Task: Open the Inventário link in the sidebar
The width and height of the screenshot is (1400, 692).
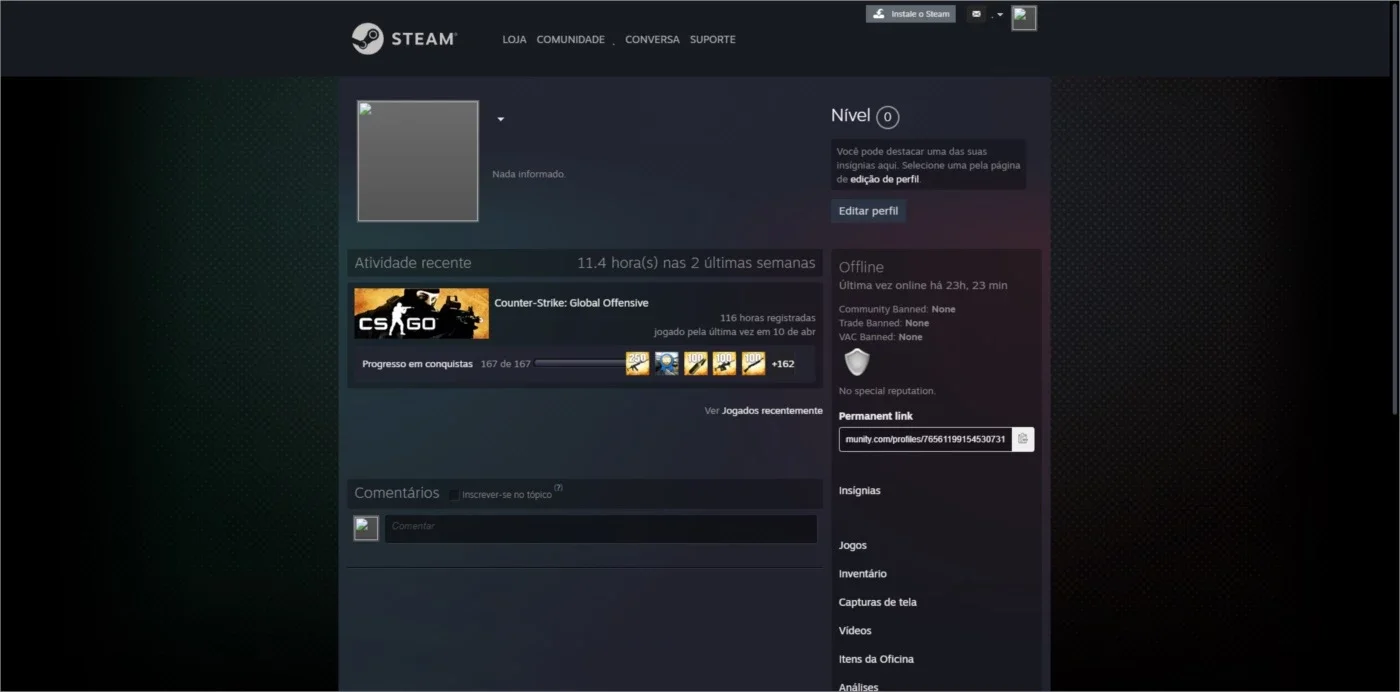Action: click(x=863, y=574)
